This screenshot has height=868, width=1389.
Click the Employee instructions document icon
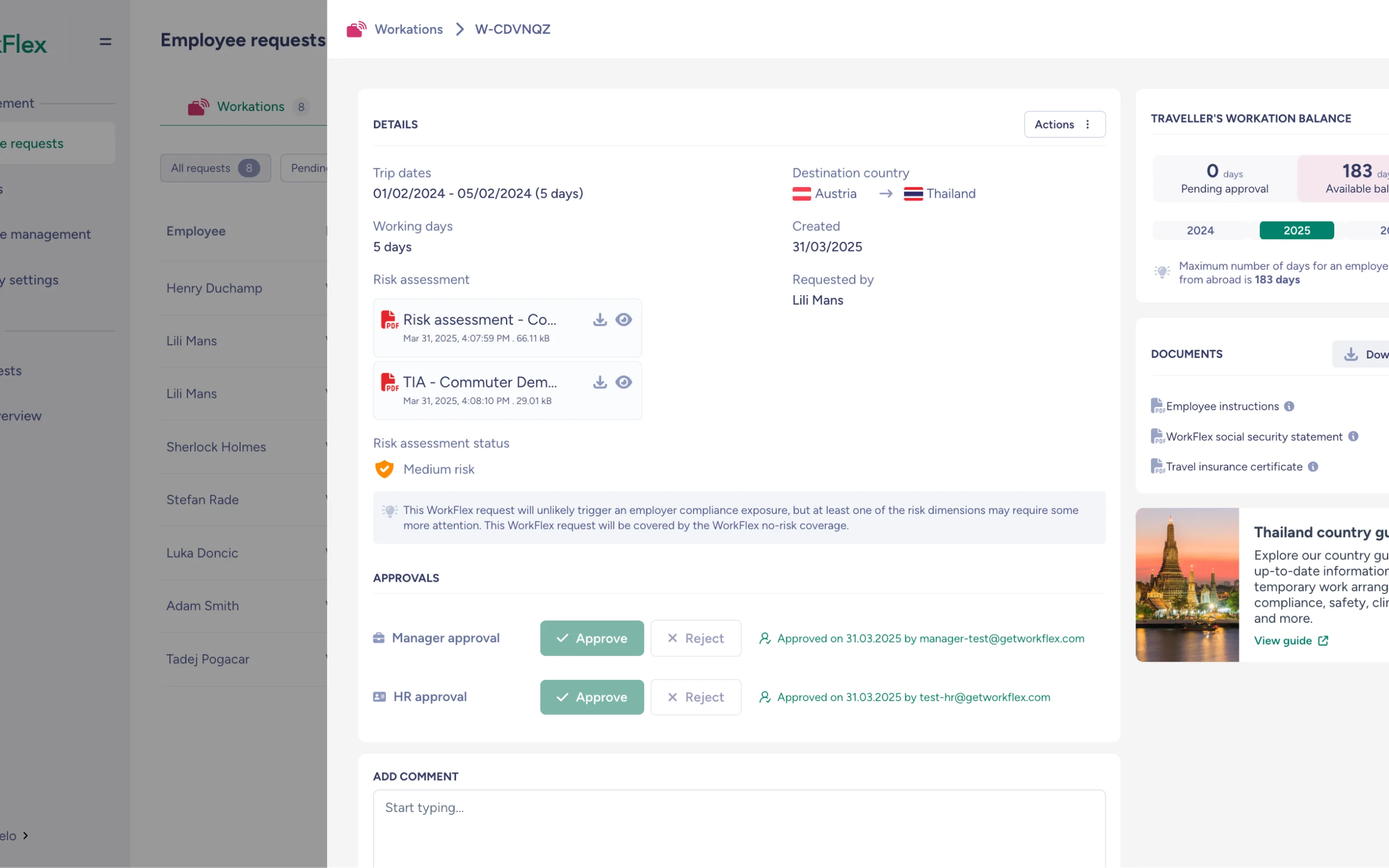click(1157, 406)
